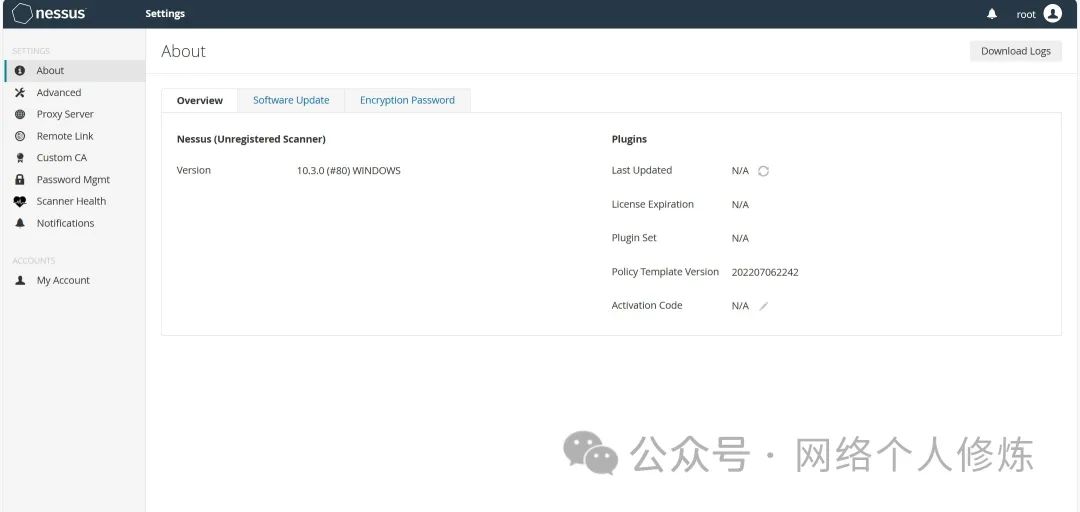Open Scanner Health page
This screenshot has width=1080, height=512.
click(74, 201)
